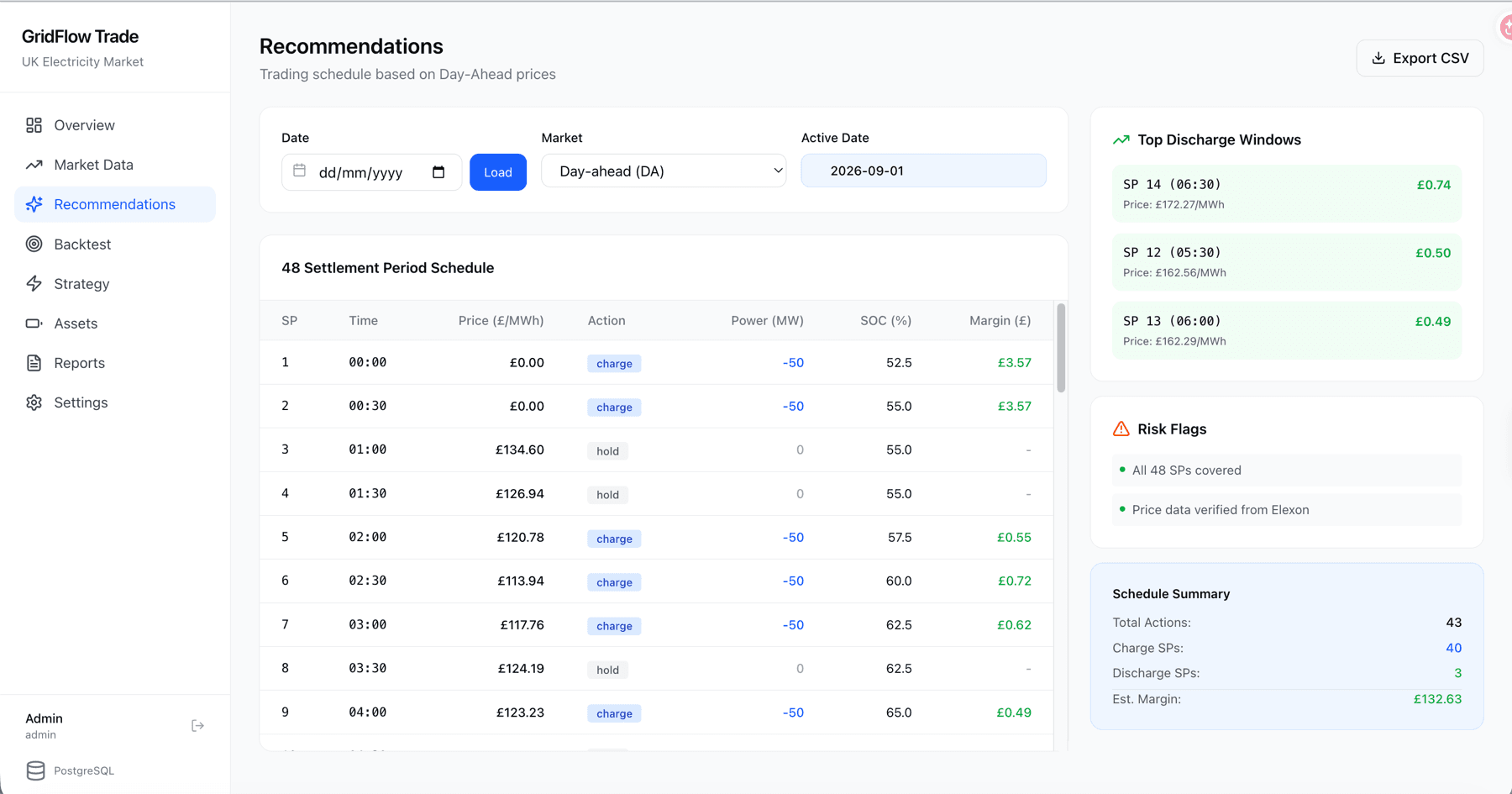This screenshot has width=1512, height=794.
Task: Click the £0.72 margin value
Action: [x=1014, y=581]
